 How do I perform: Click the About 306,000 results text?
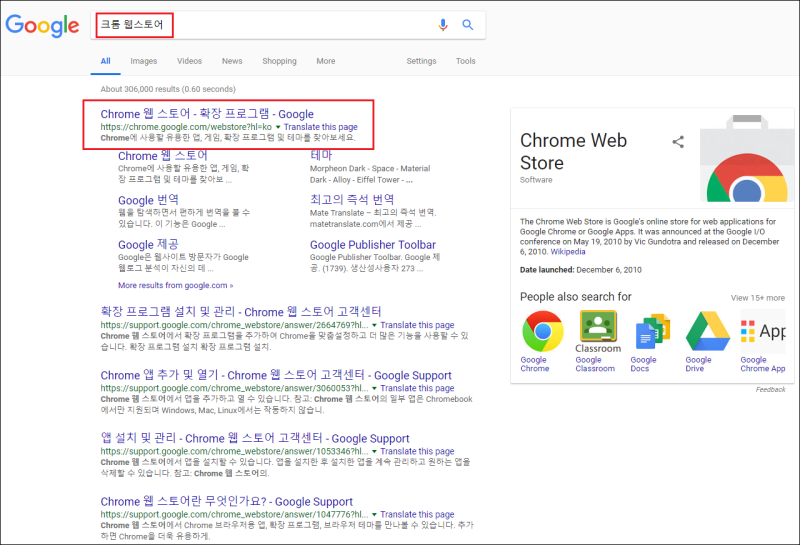point(168,89)
